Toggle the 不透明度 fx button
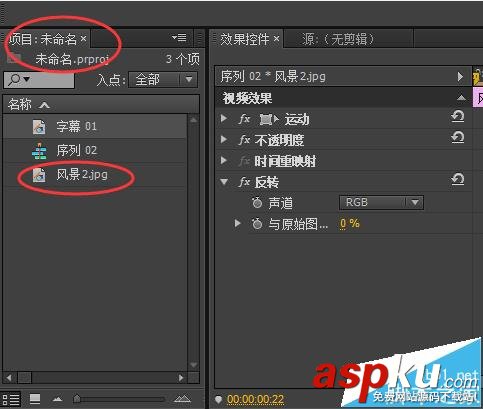The image size is (483, 409). 244,140
